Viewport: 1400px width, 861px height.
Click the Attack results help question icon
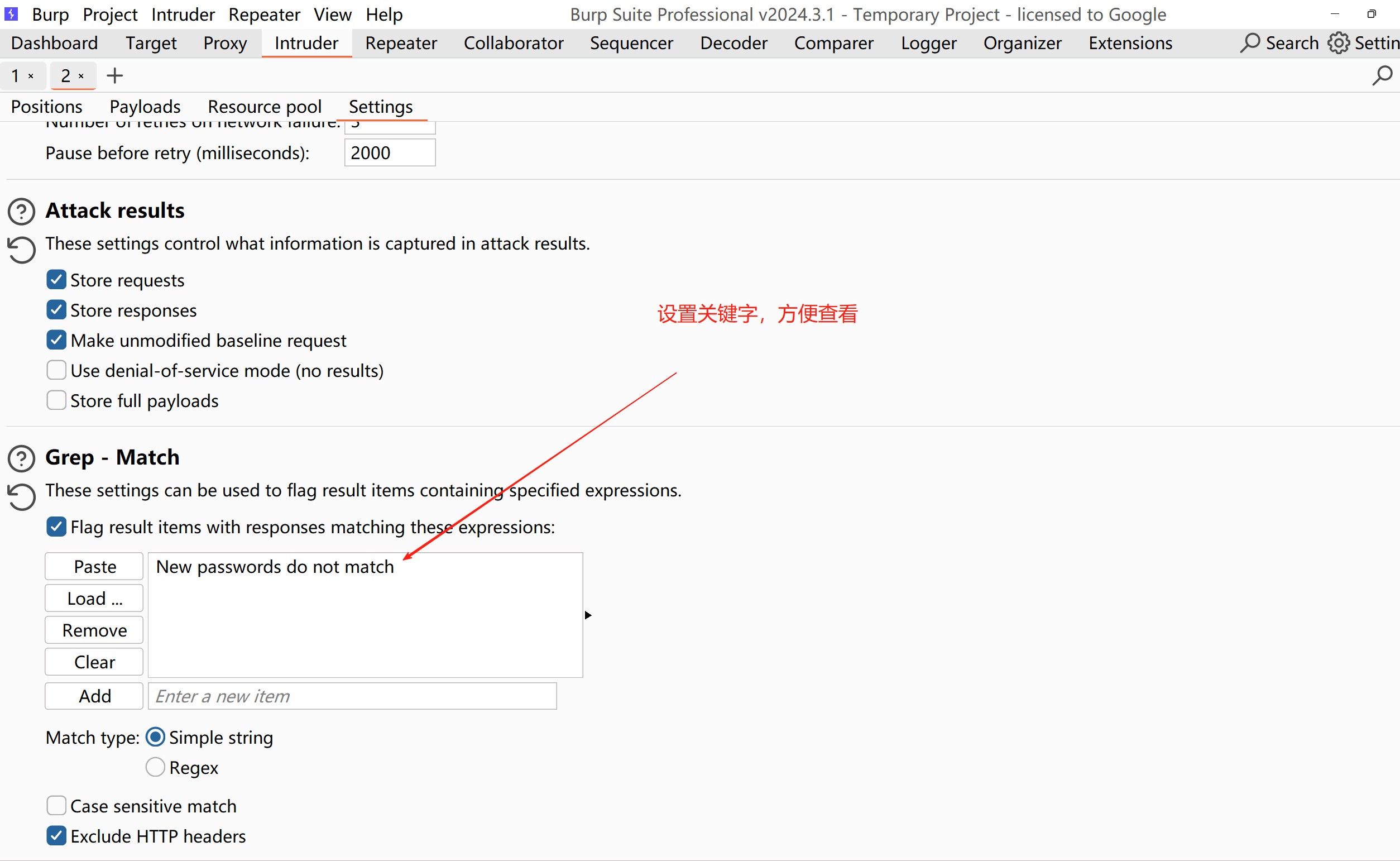[22, 211]
